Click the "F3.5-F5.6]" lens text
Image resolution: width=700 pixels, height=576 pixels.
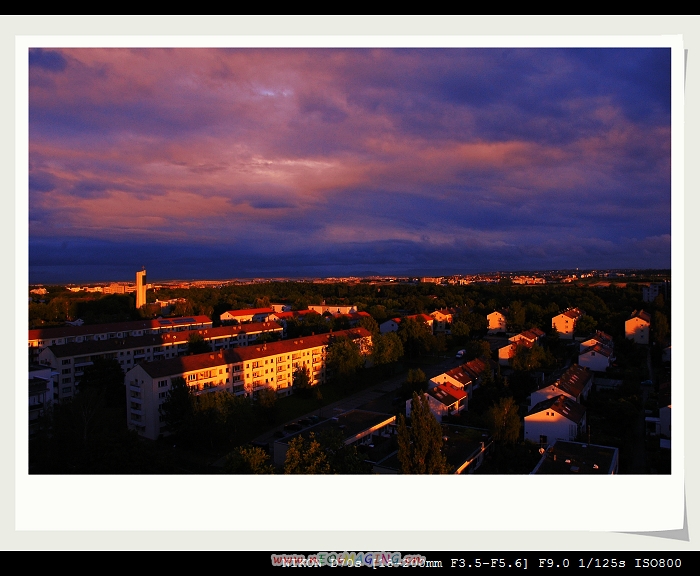pyautogui.click(x=489, y=563)
